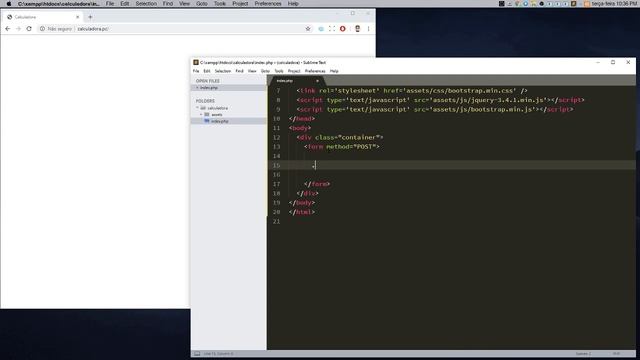Click the black grid icon in macOS status bar

click(502, 4)
